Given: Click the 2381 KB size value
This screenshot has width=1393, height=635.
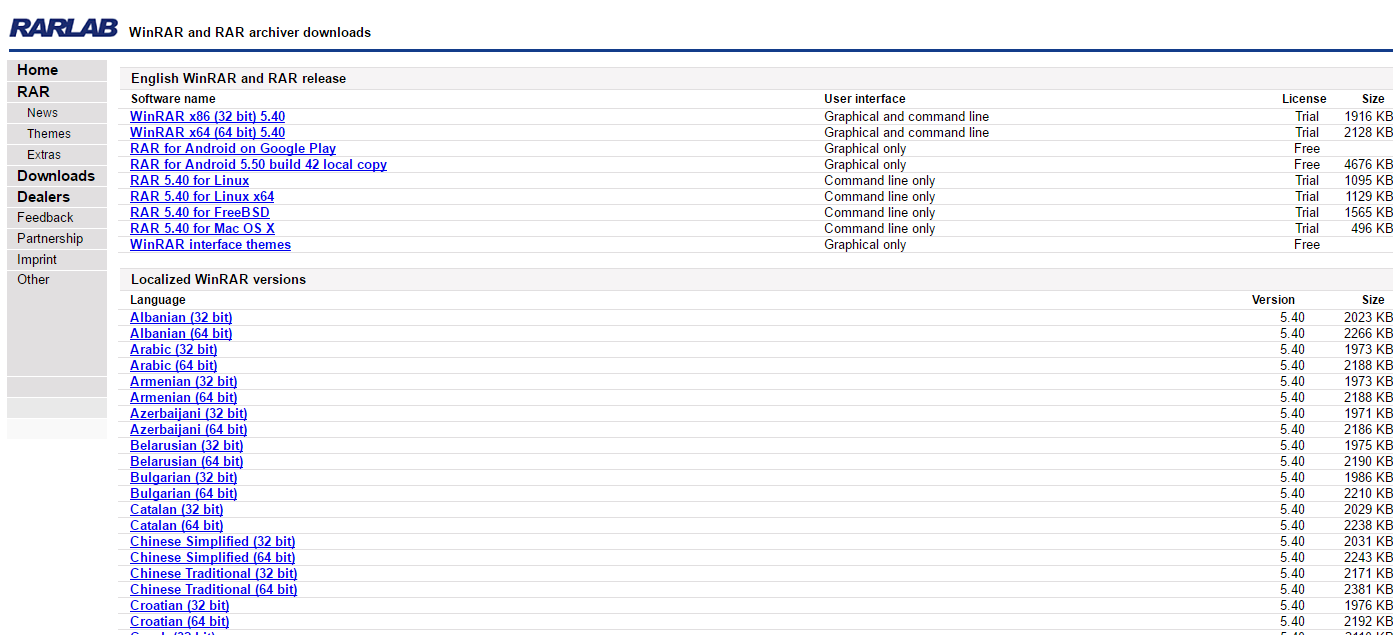Looking at the screenshot, I should [x=1369, y=590].
